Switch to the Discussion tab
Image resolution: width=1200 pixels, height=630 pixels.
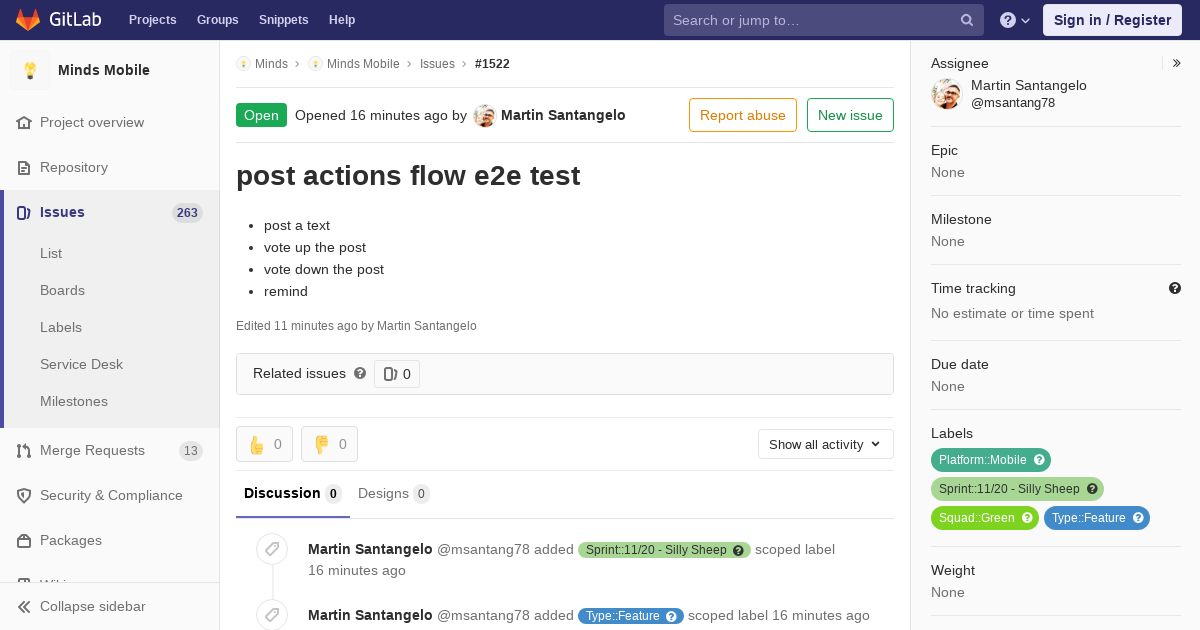click(x=293, y=493)
